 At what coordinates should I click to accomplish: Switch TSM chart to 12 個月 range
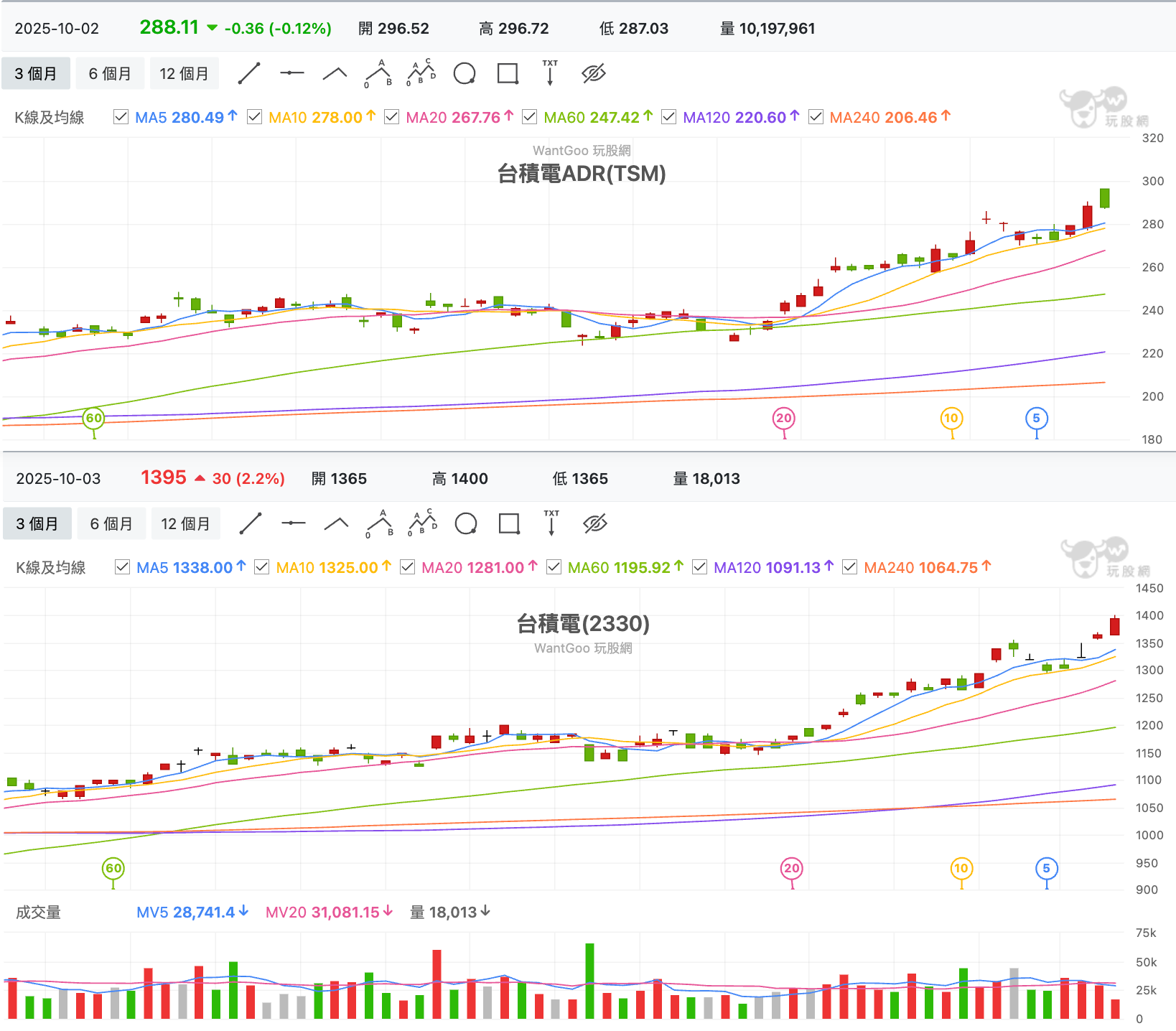point(184,73)
